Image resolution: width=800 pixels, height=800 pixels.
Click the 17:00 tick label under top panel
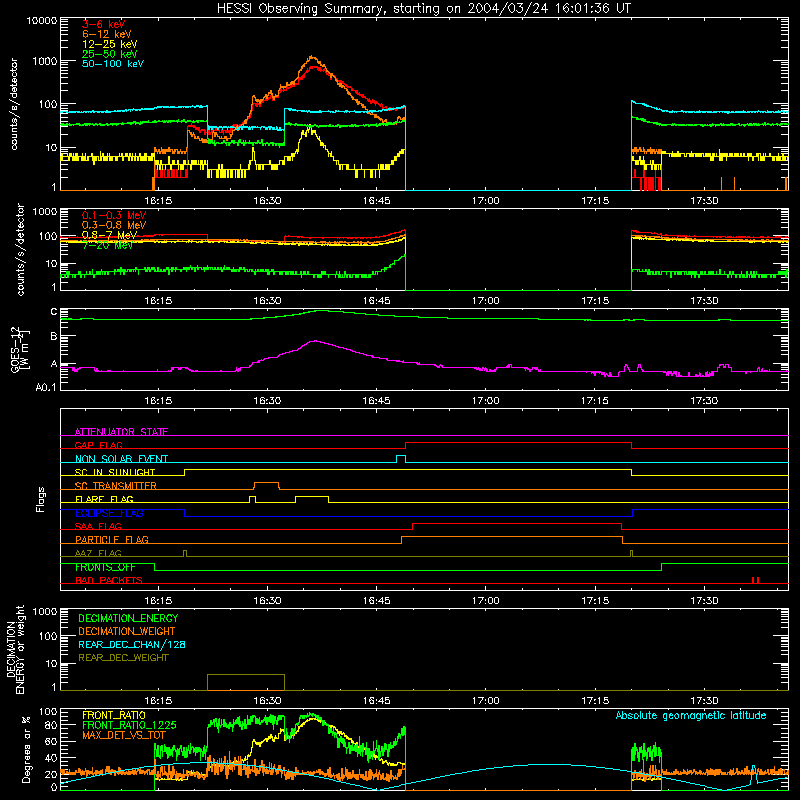(x=485, y=201)
